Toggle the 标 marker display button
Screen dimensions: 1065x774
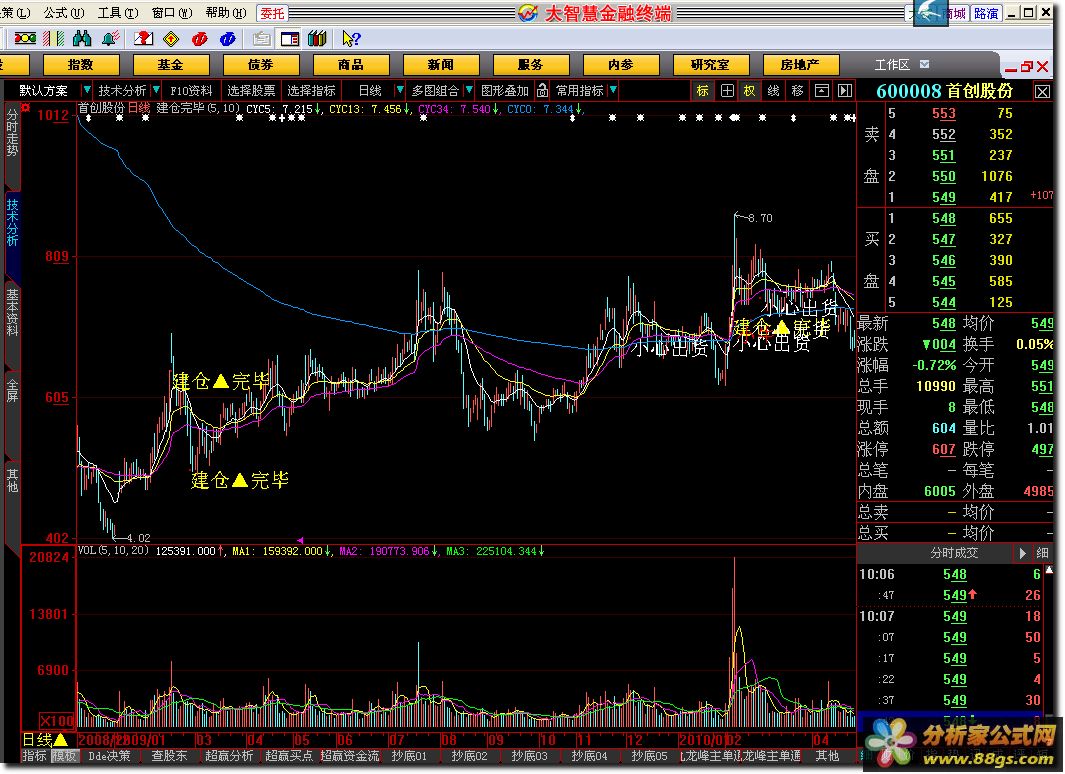coord(702,90)
